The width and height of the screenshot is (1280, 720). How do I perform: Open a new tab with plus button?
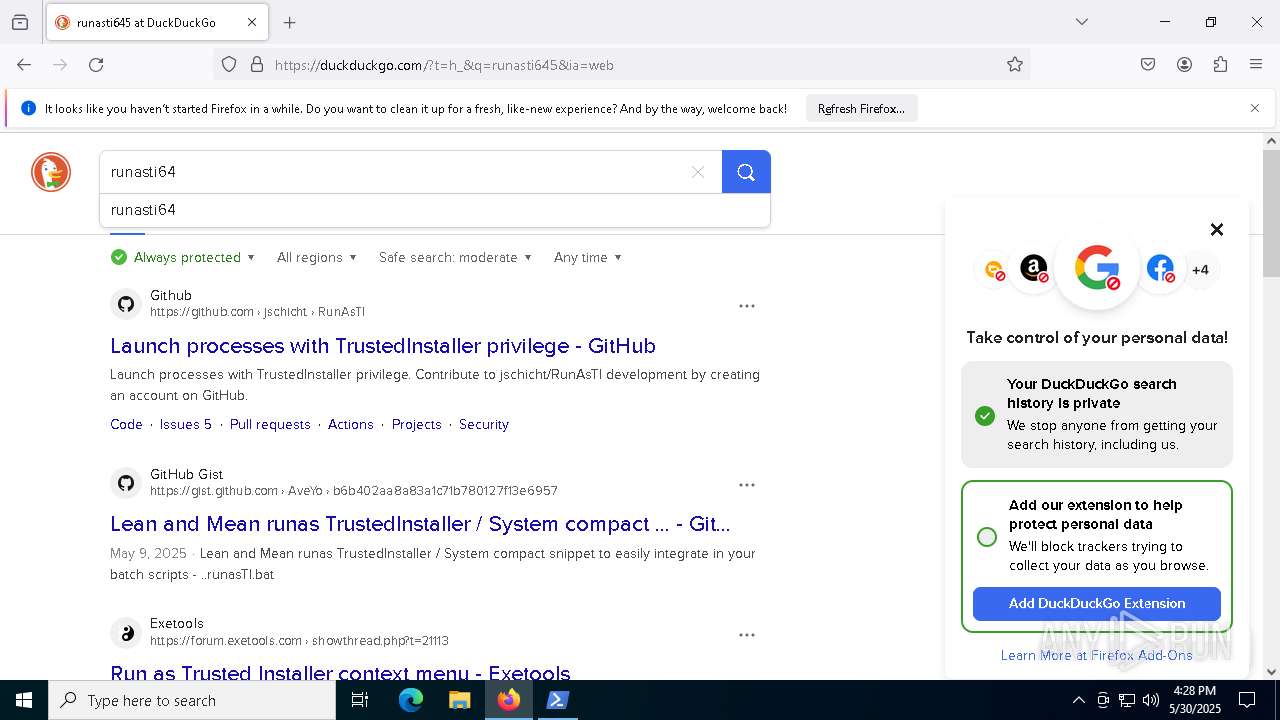click(290, 22)
